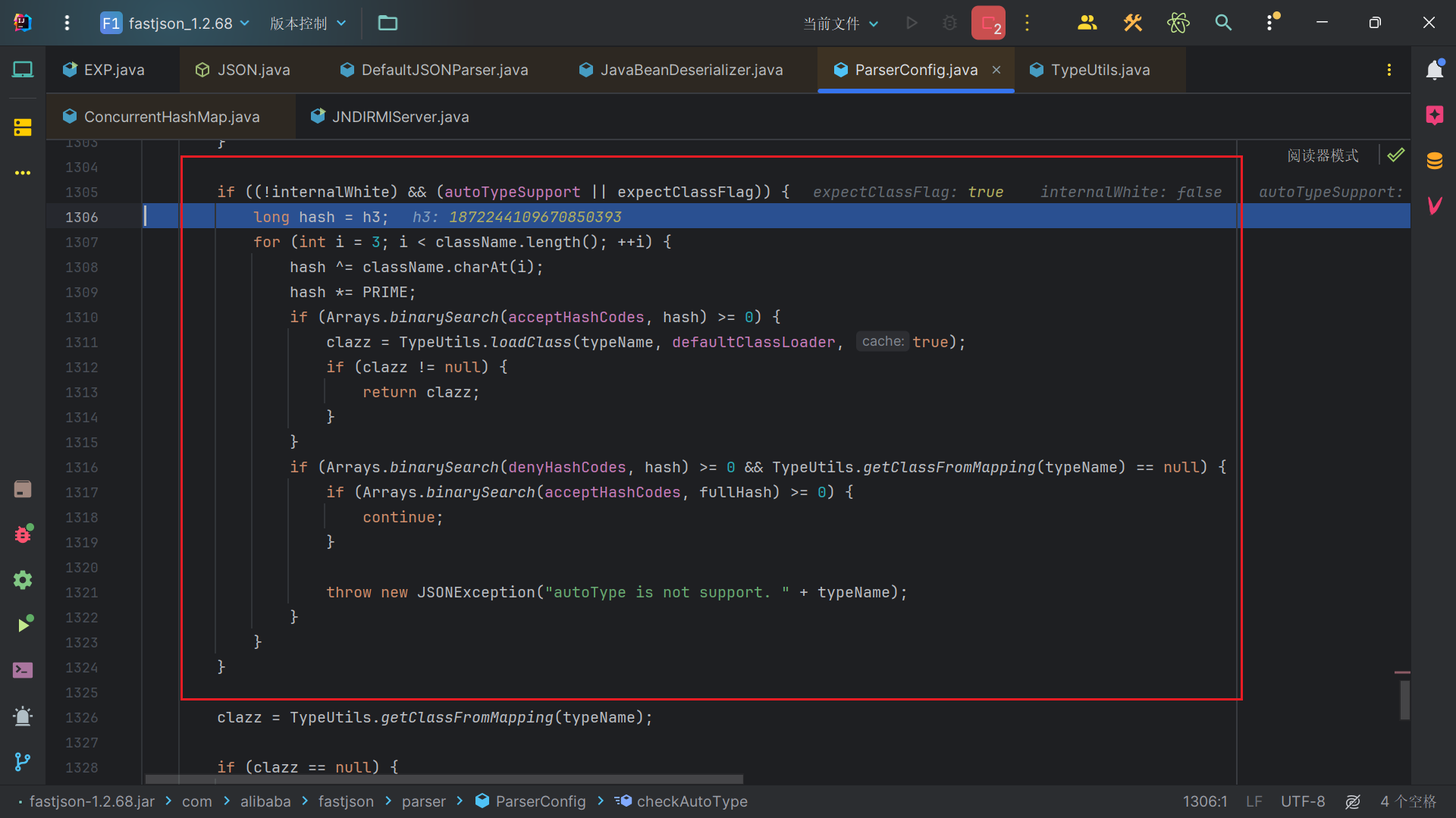
Task: Click the Debug bug icon in toolbar
Action: click(x=949, y=23)
